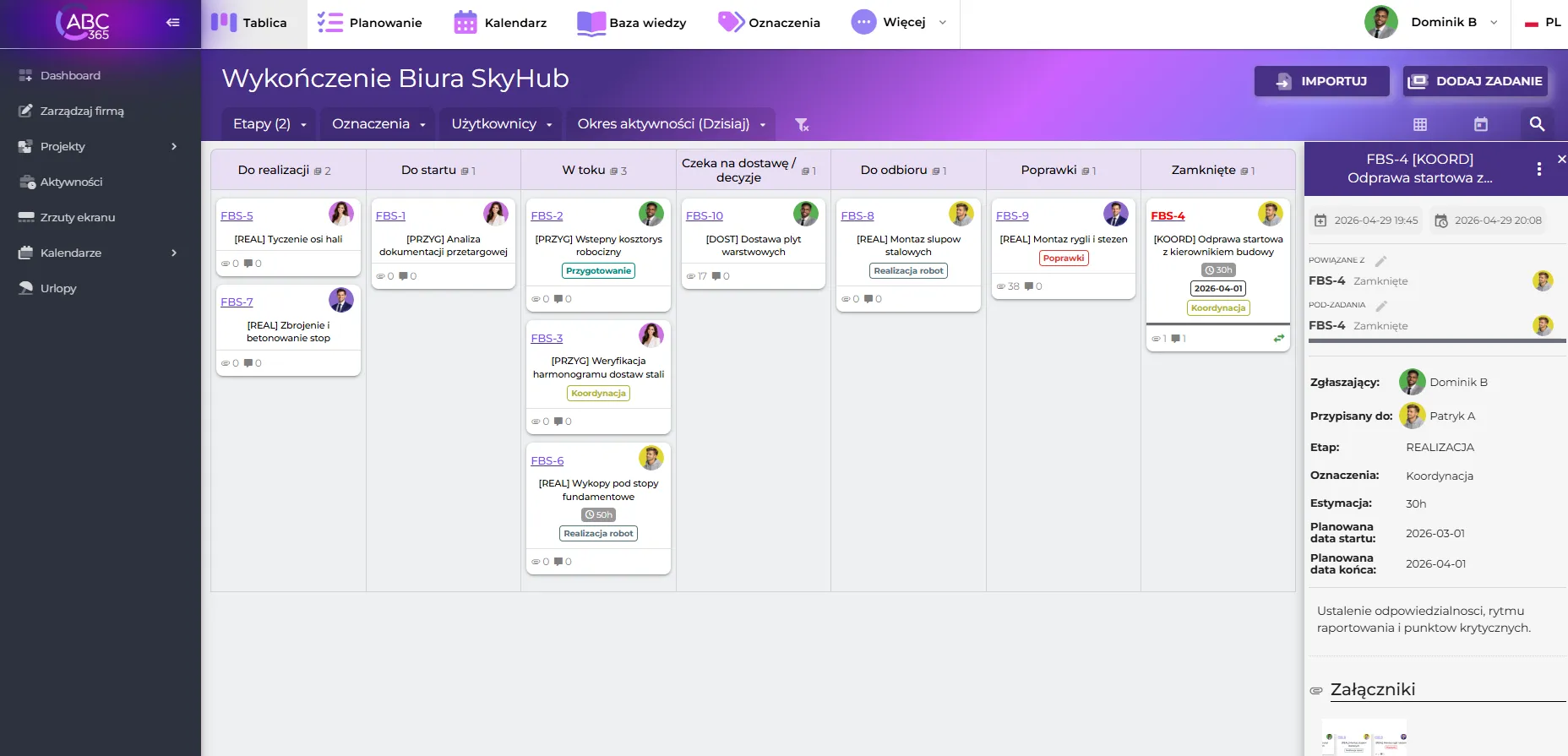
Task: Click the Patryk A assignee in details
Action: point(1438,416)
